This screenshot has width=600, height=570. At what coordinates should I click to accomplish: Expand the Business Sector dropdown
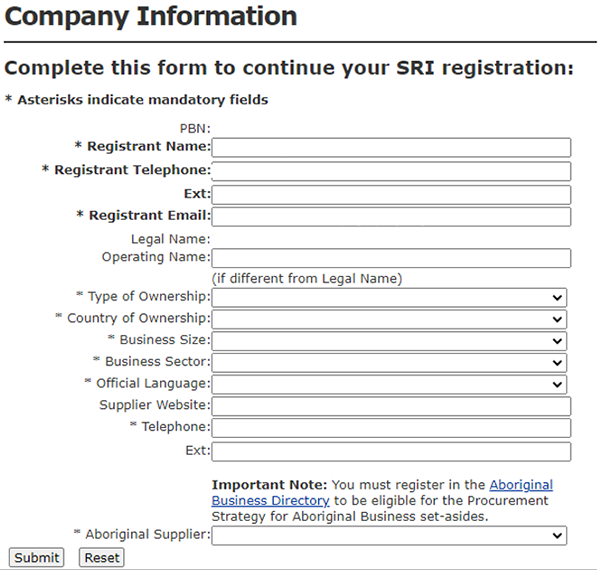tap(389, 362)
